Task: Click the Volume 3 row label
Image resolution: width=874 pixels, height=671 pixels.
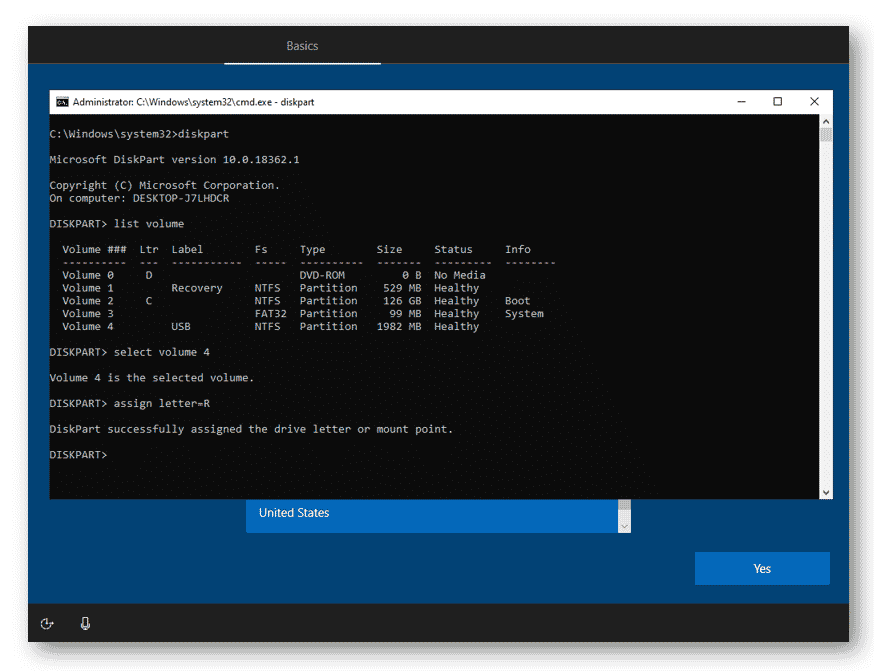Action: [x=88, y=314]
